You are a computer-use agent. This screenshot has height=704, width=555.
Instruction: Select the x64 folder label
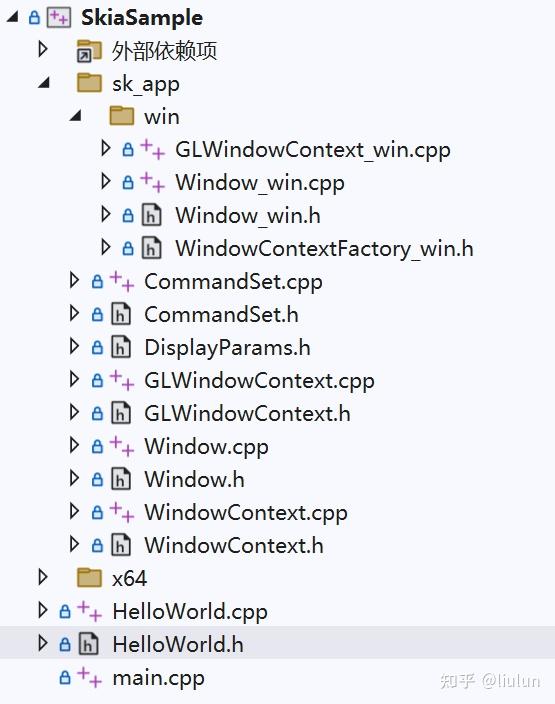129,579
